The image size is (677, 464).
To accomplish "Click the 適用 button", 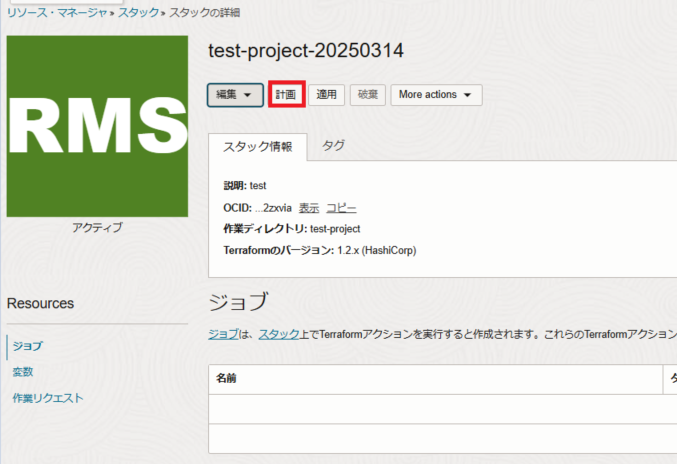I will coord(326,95).
